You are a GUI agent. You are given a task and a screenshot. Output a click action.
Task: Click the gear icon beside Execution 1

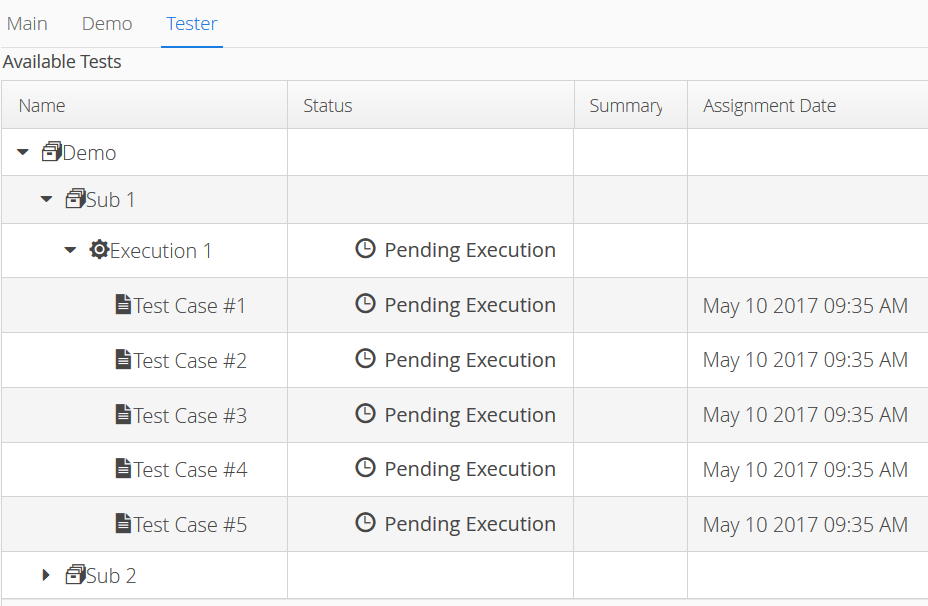(99, 249)
